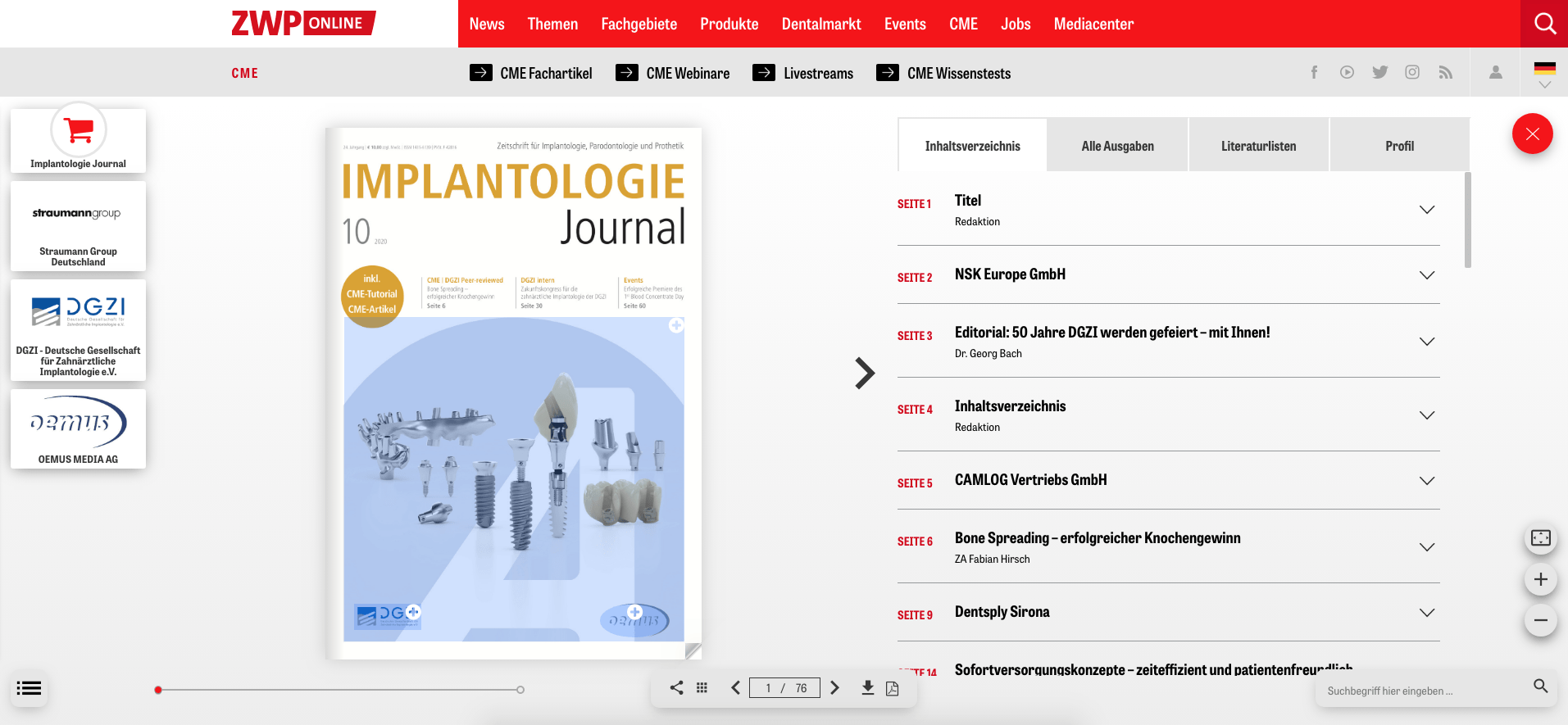The width and height of the screenshot is (1568, 725).
Task: Go to previous page in reader toolbar
Action: pyautogui.click(x=735, y=688)
